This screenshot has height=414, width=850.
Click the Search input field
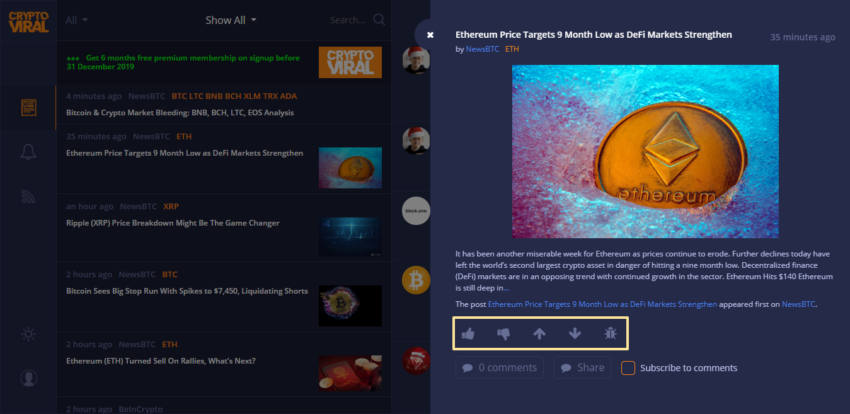(x=348, y=20)
